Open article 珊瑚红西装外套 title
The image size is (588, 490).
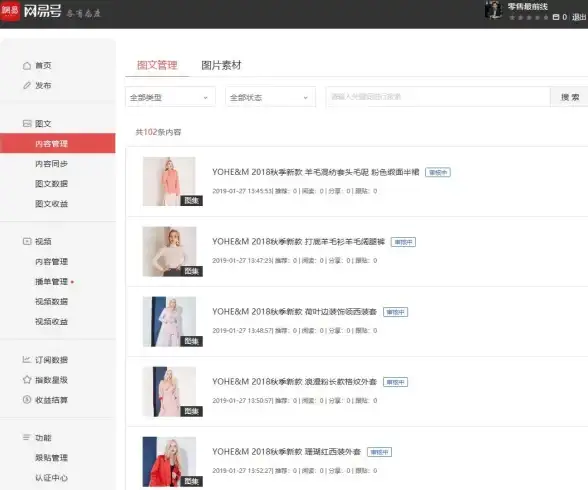coord(286,452)
